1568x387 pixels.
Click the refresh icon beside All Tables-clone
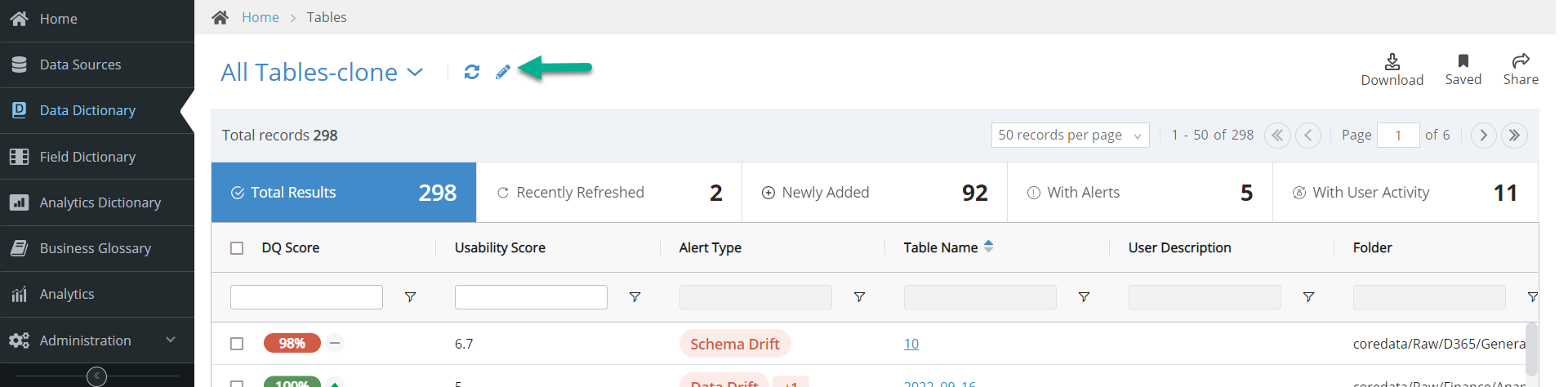pos(472,72)
